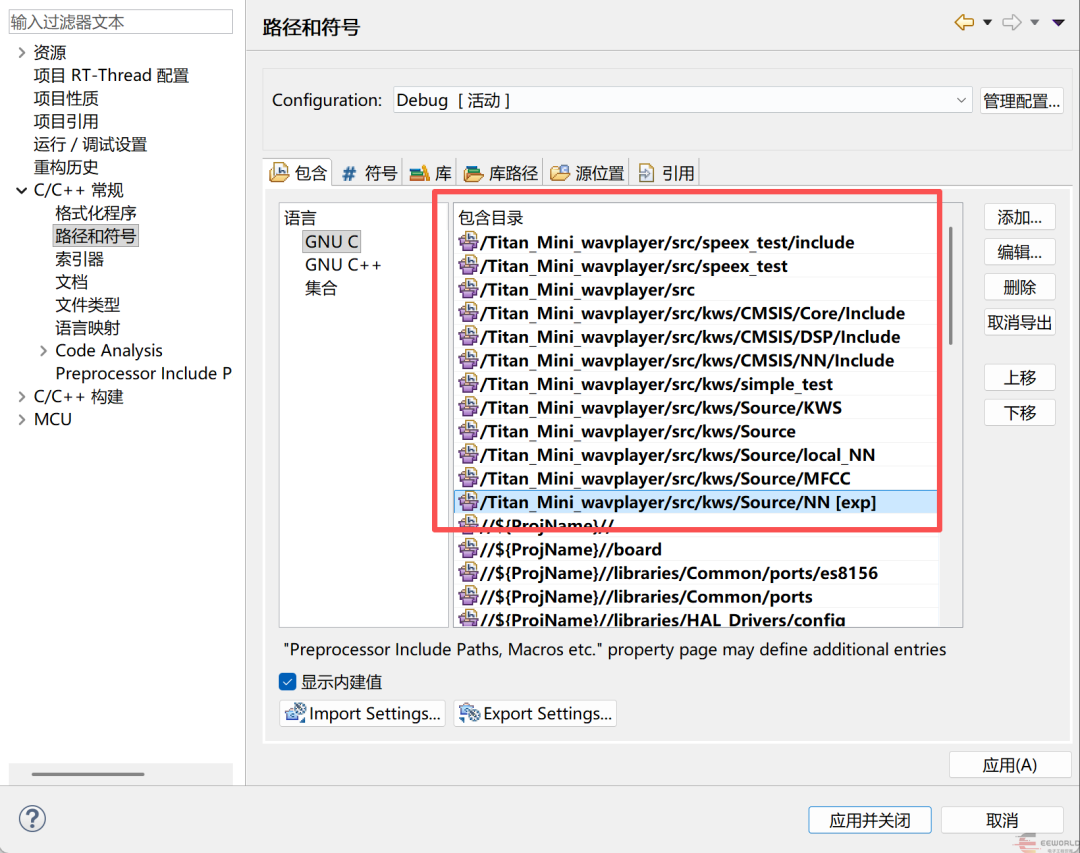
Task: Click the icon next to kws/Source/local_NN path
Action: tap(468, 454)
